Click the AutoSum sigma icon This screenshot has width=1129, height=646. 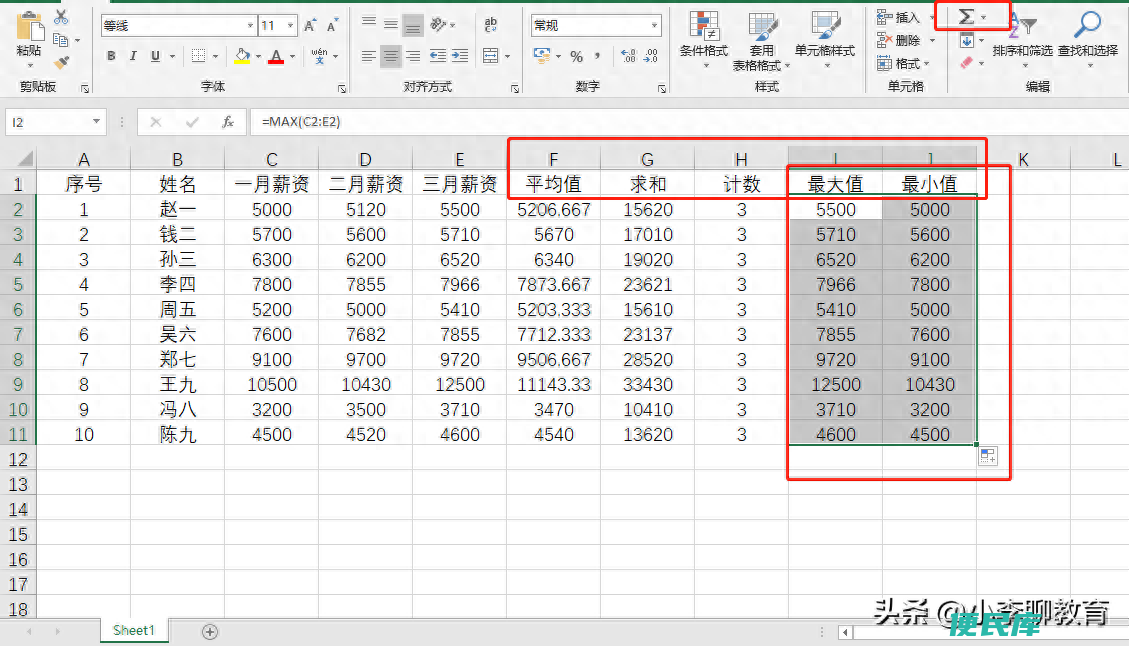966,16
